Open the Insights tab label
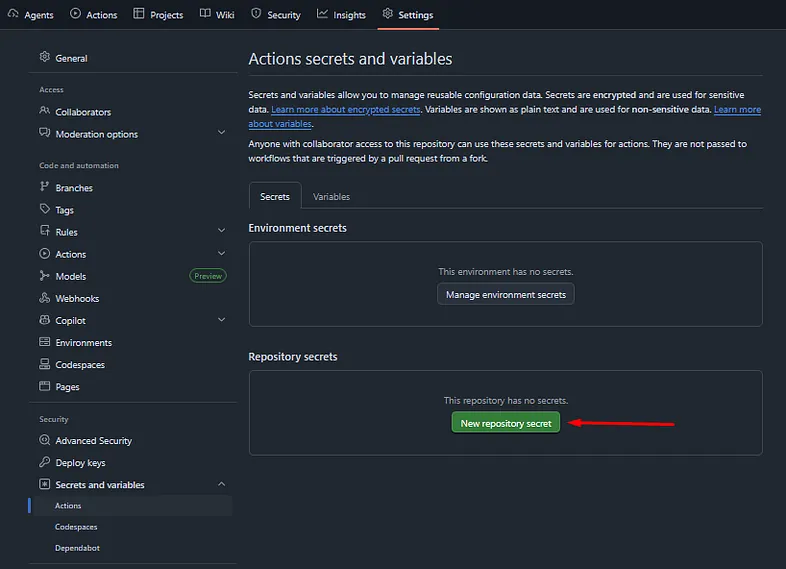Screen dimensions: 786x569 [349, 16]
